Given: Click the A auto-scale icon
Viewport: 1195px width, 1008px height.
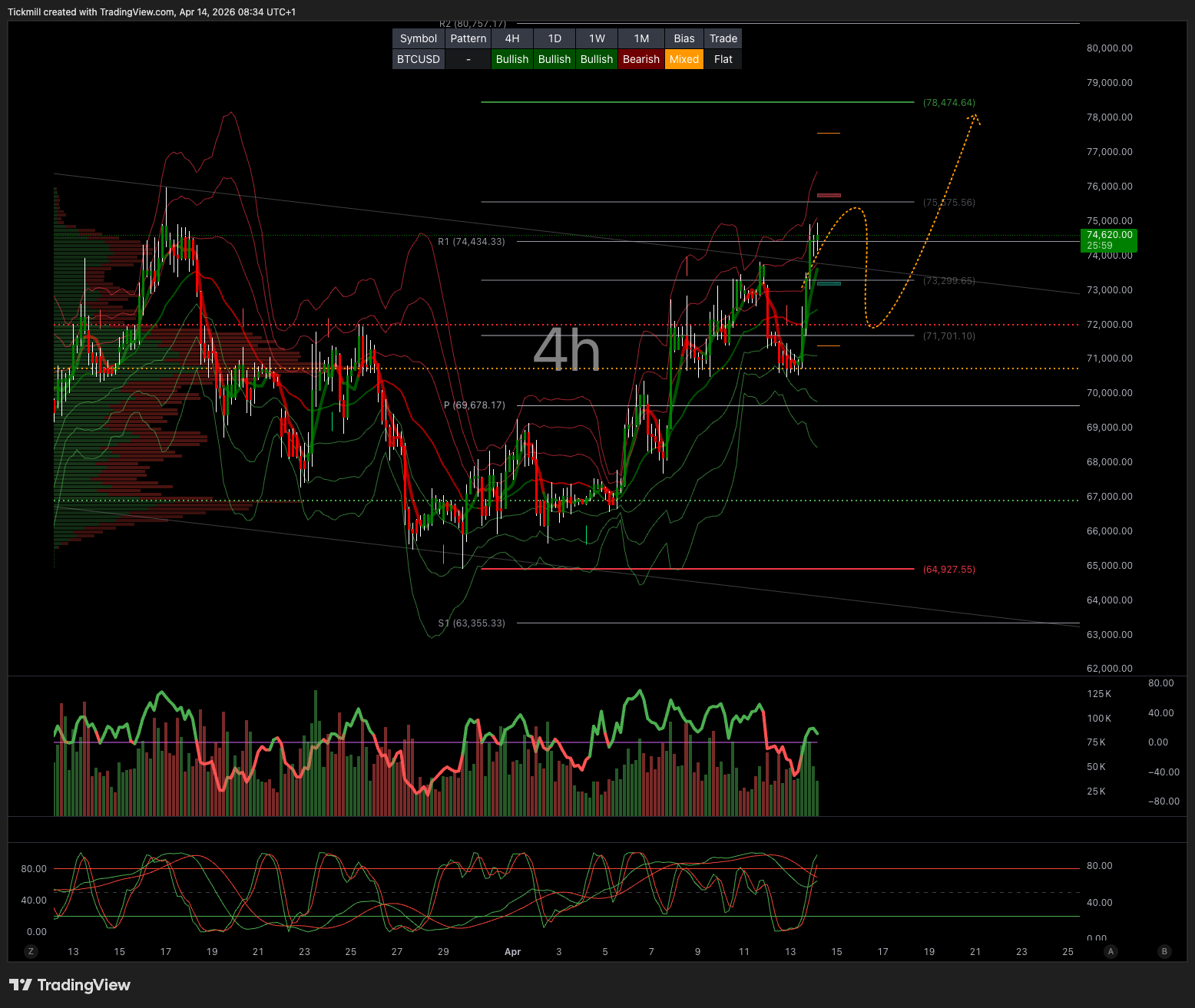Looking at the screenshot, I should 1110,951.
